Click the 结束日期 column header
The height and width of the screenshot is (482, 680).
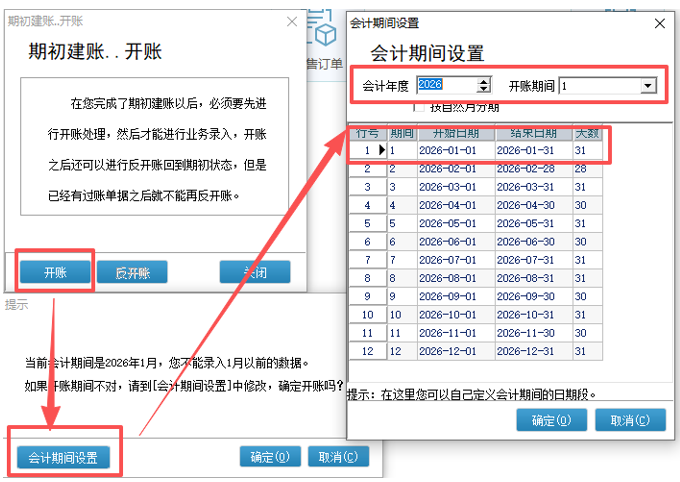click(x=533, y=133)
